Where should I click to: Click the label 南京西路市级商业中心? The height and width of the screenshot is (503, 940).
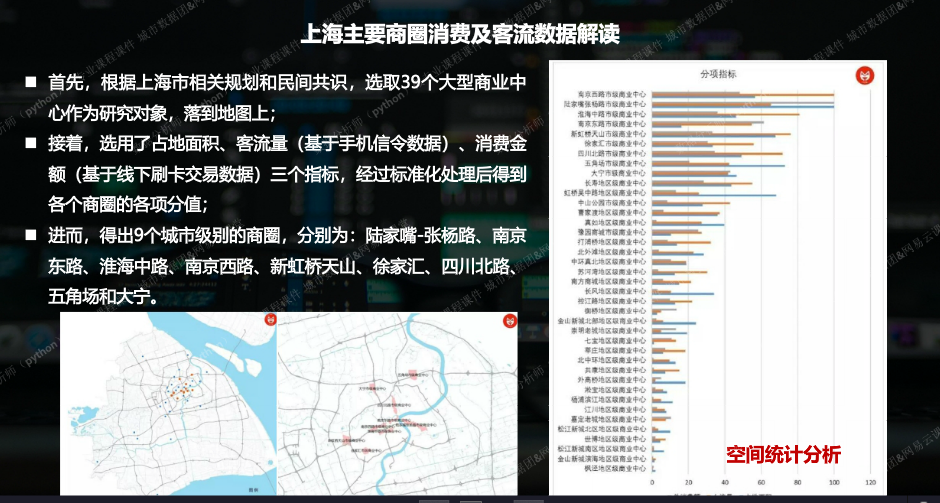coord(611,94)
